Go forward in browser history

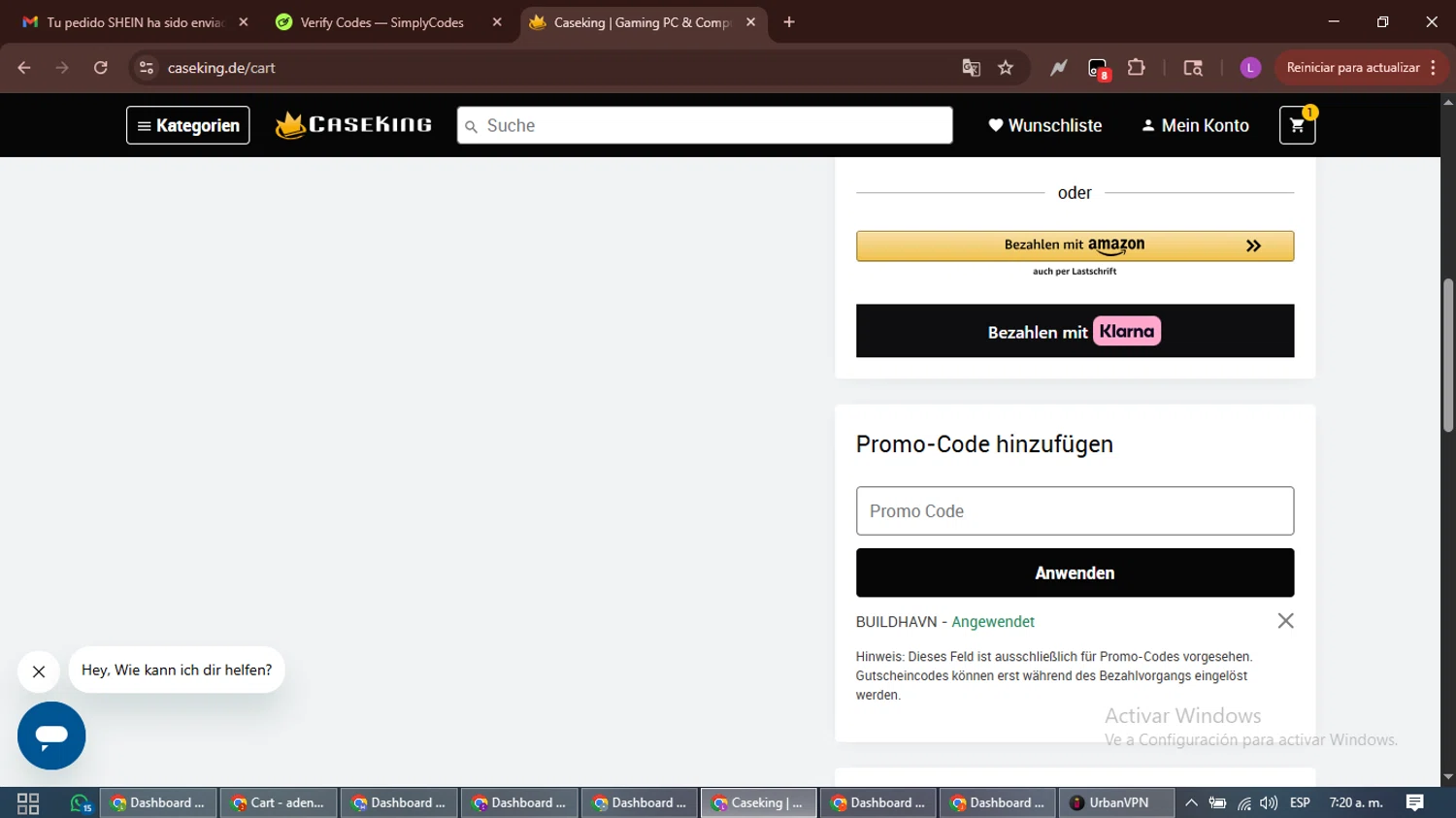point(62,68)
